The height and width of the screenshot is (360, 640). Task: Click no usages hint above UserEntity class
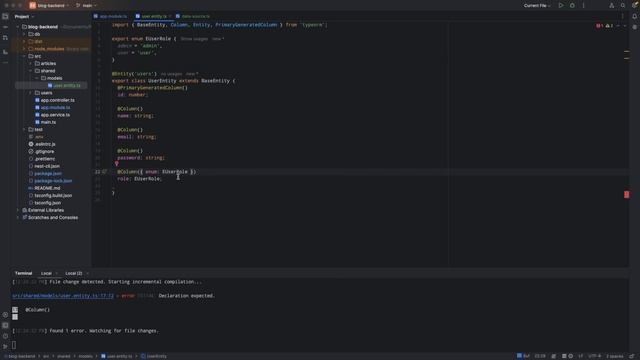[x=171, y=74]
